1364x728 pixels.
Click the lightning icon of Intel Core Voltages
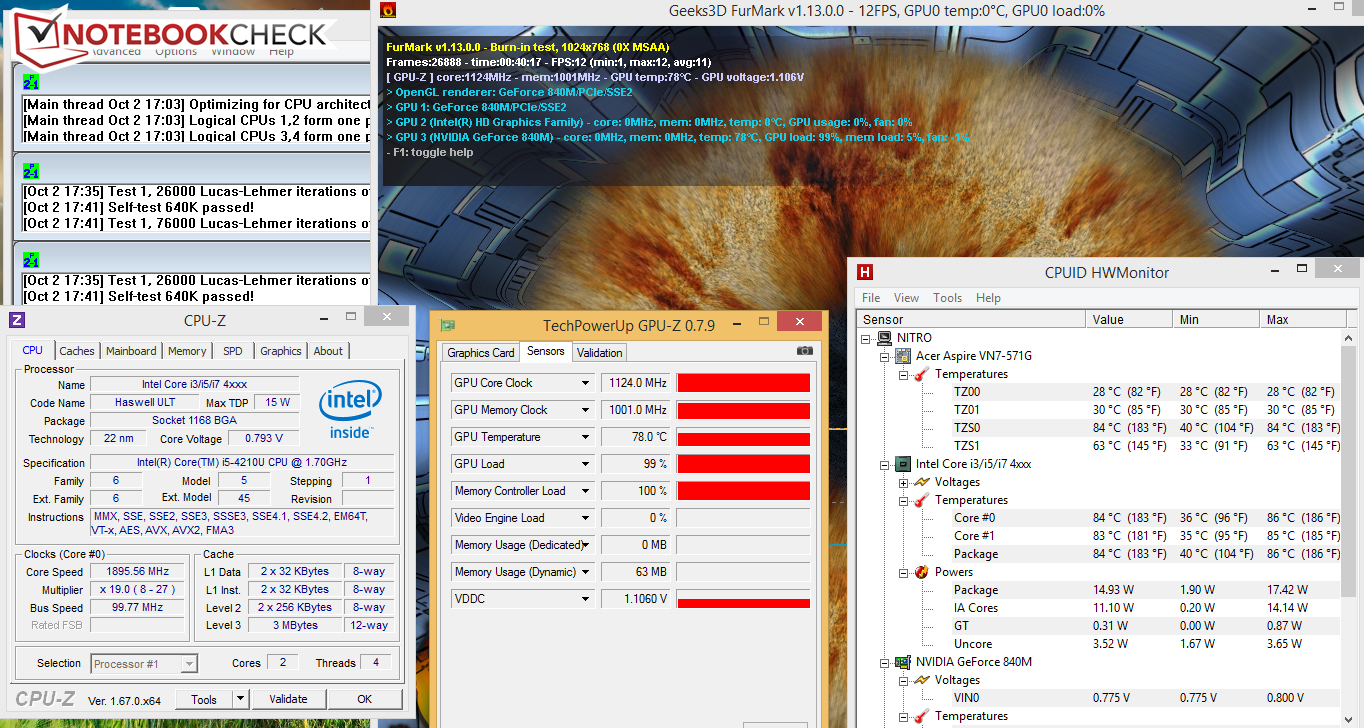(x=921, y=482)
